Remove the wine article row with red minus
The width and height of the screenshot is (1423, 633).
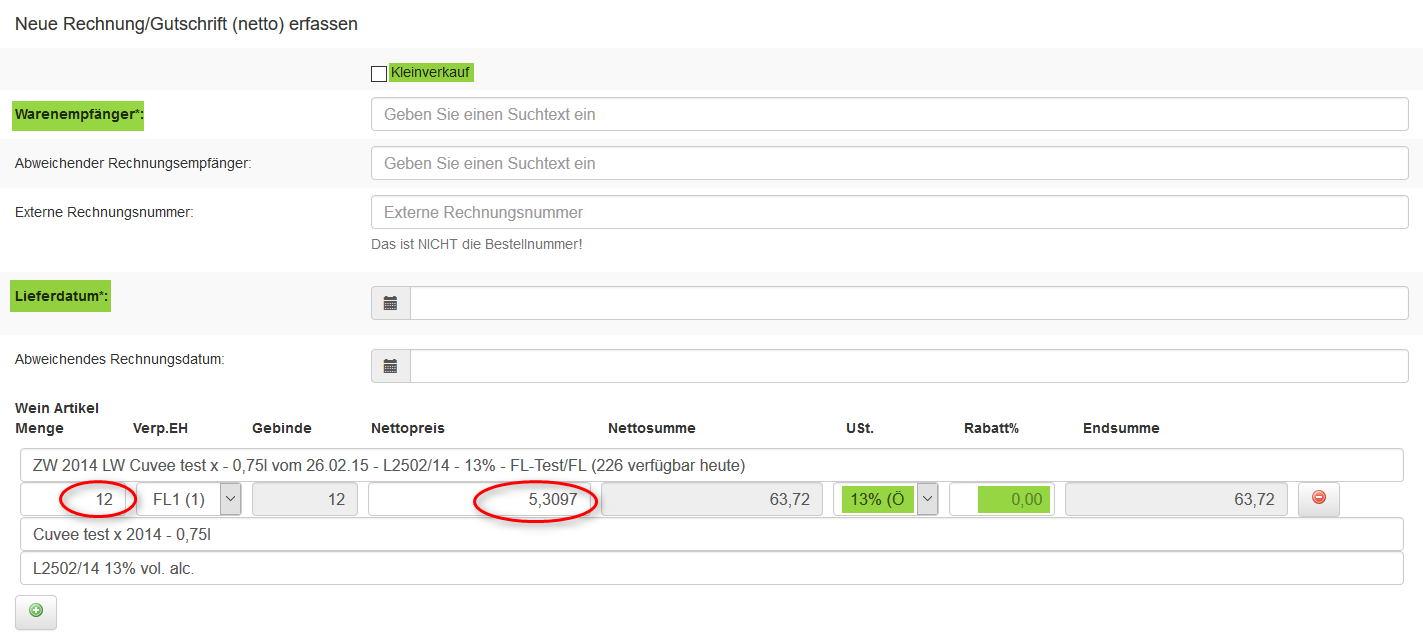click(1318, 498)
